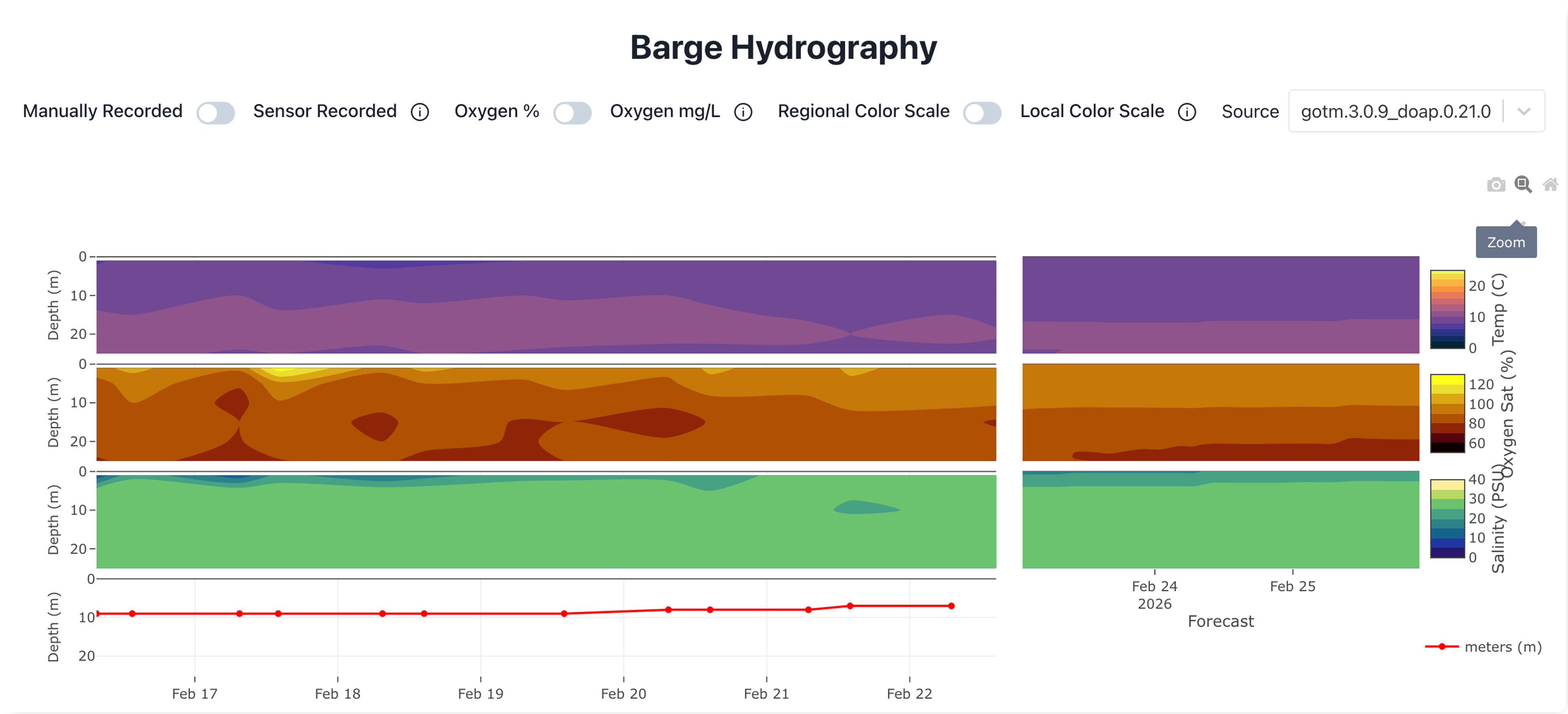Click the Manually Recorded label
The image size is (1568, 714).
(x=102, y=112)
